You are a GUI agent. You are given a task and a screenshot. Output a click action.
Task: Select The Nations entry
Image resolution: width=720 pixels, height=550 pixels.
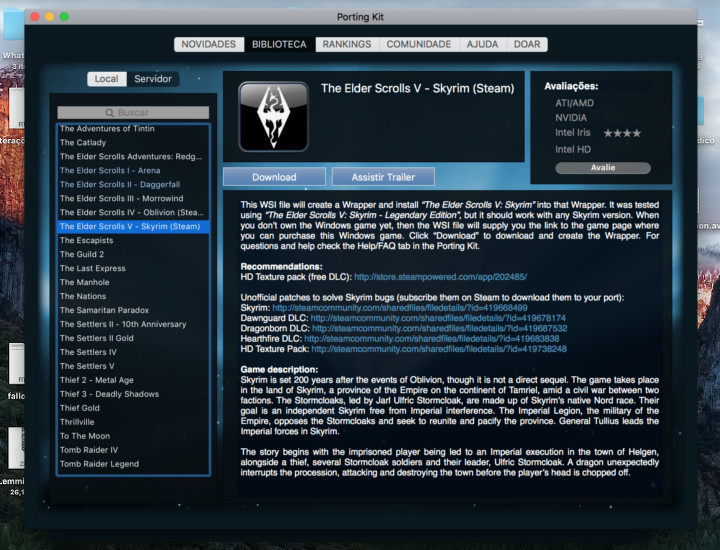tap(133, 297)
